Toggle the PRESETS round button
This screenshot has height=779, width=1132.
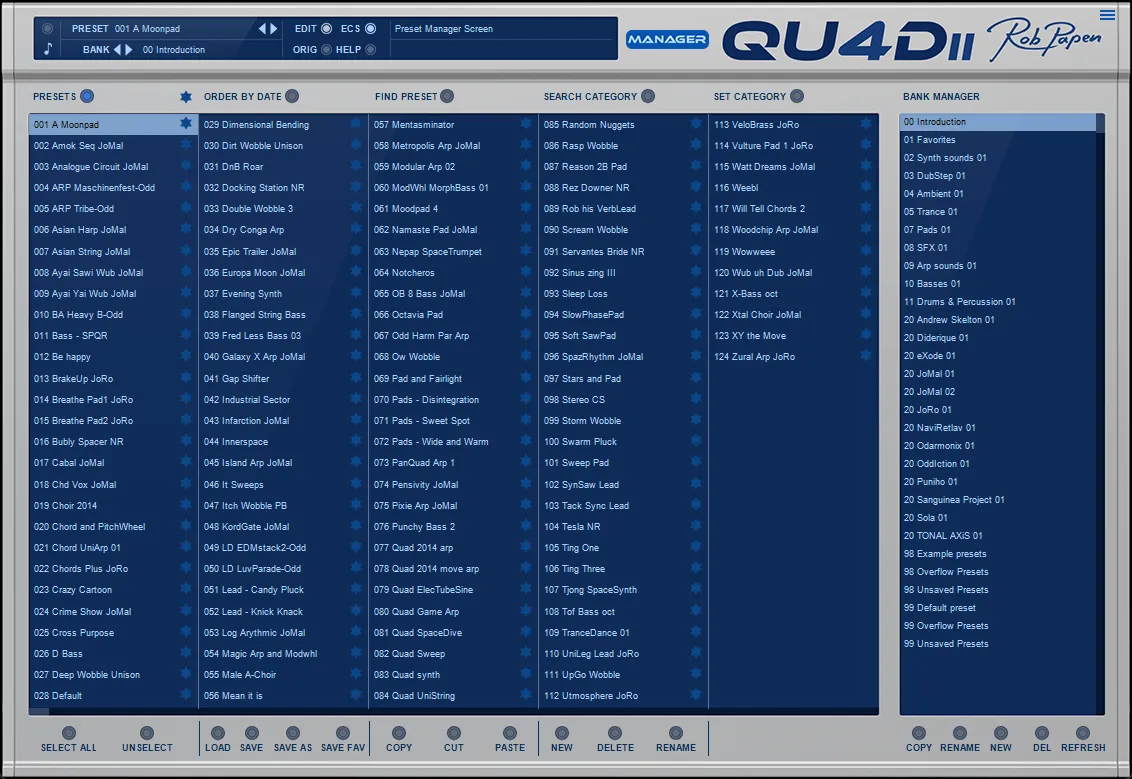coord(87,96)
